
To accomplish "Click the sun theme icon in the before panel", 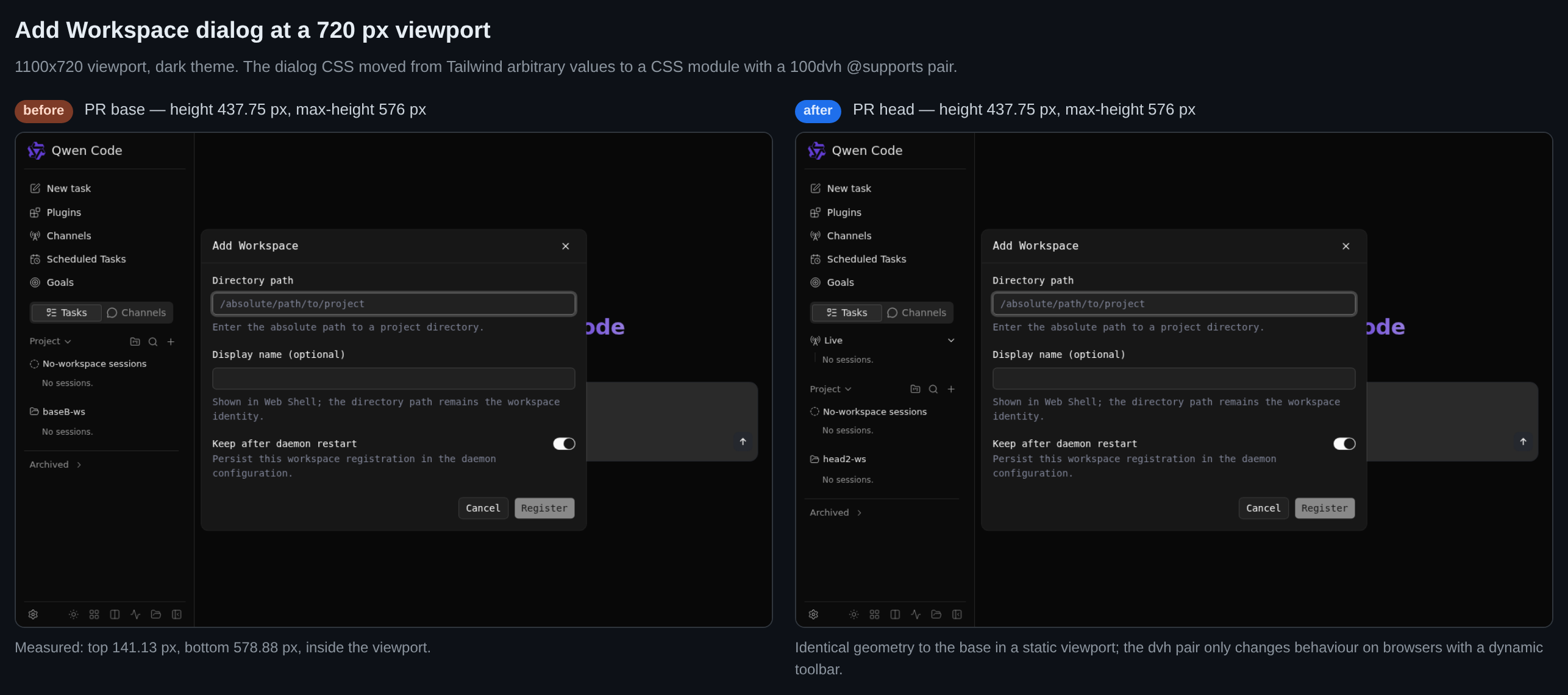I will coord(73,615).
